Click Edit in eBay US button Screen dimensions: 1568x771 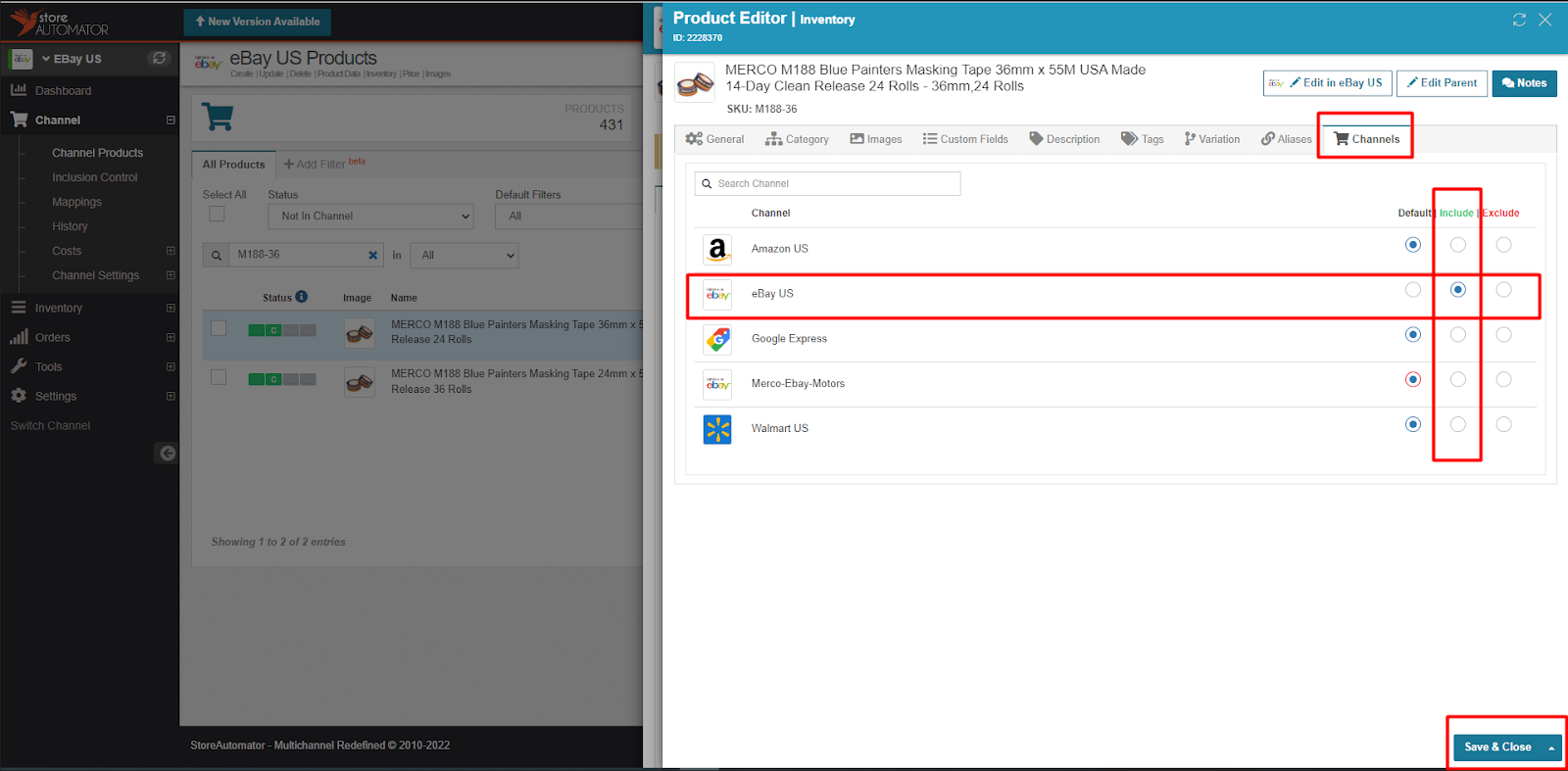click(1327, 83)
